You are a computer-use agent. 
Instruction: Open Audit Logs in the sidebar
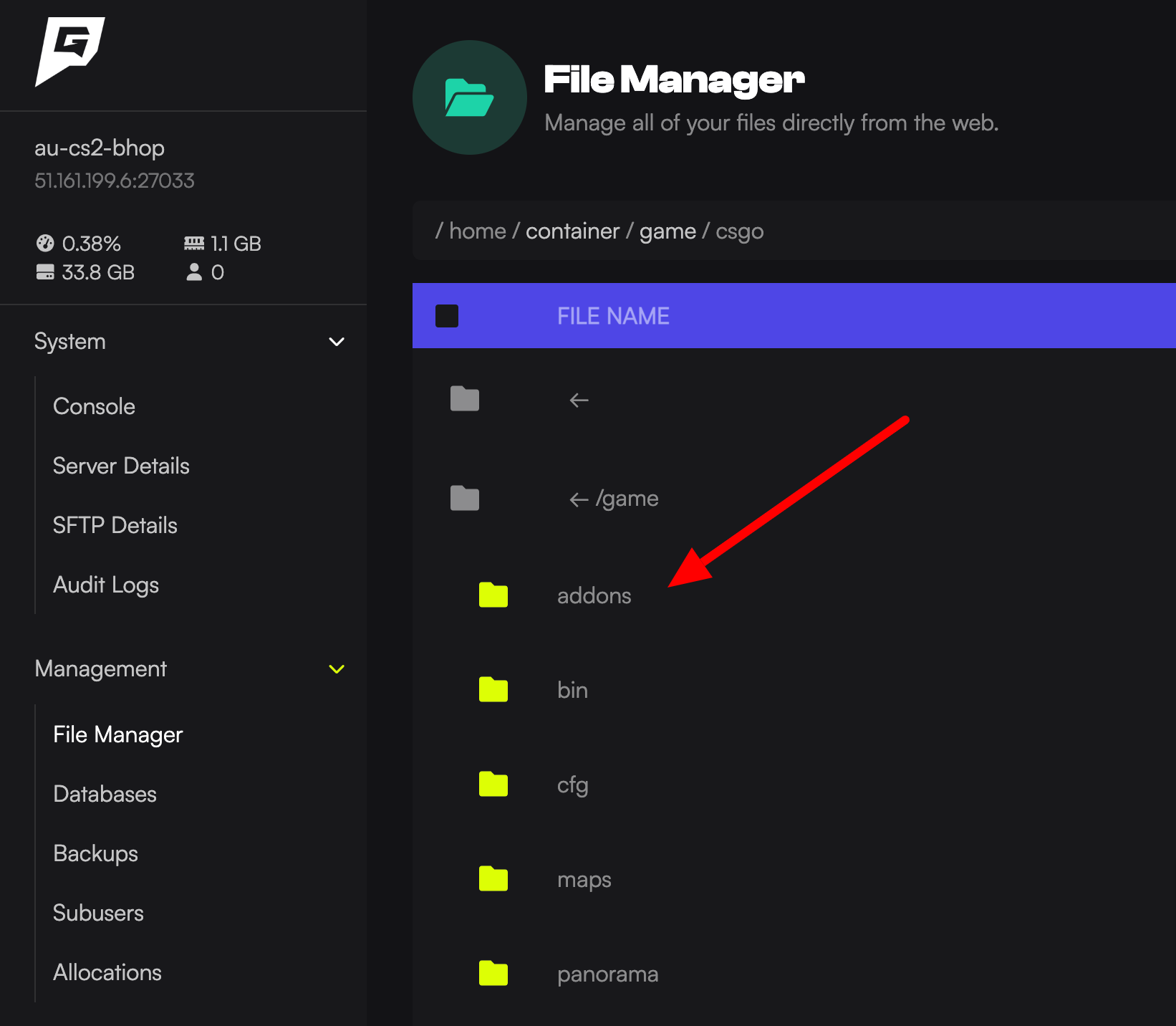[x=106, y=585]
